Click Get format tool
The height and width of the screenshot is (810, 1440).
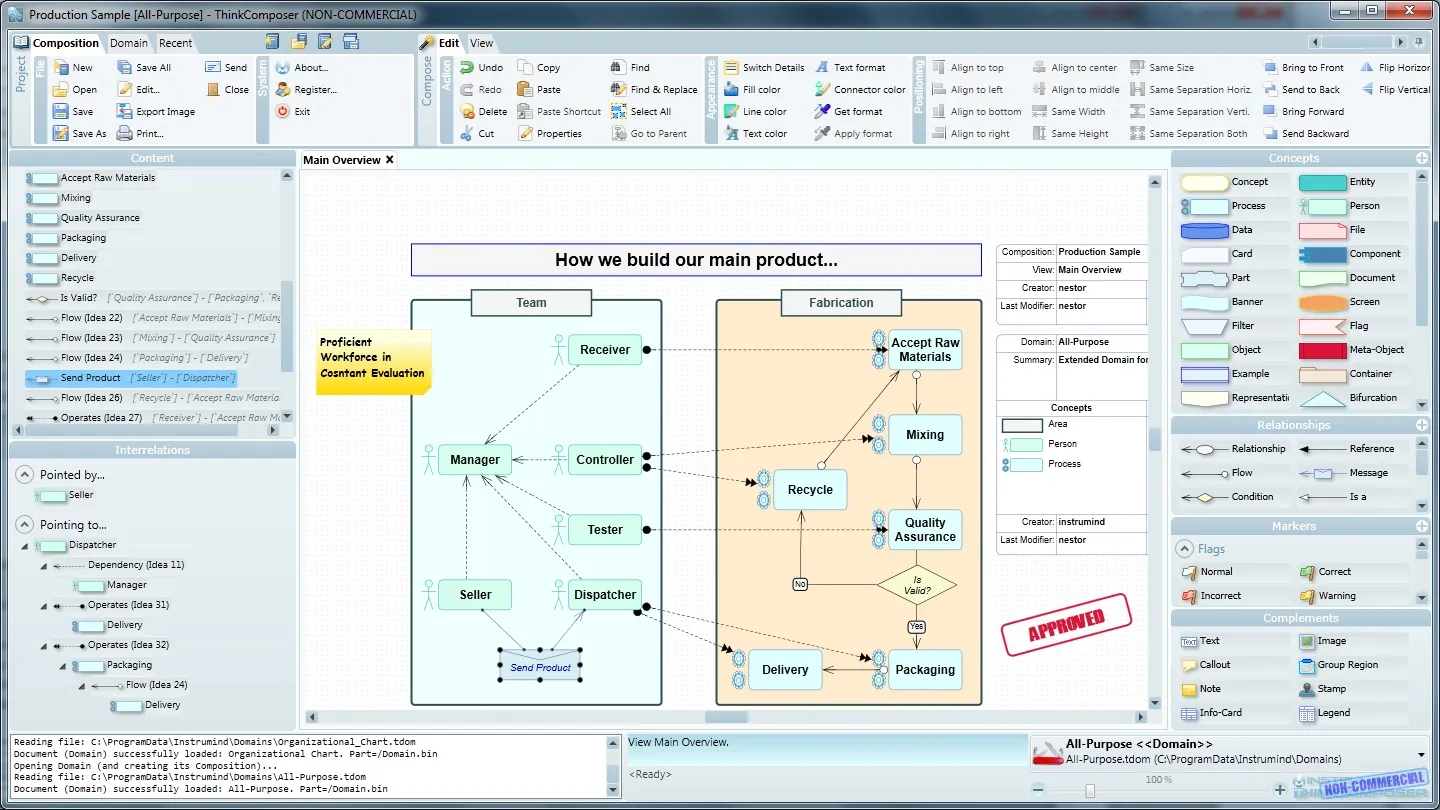pos(848,112)
